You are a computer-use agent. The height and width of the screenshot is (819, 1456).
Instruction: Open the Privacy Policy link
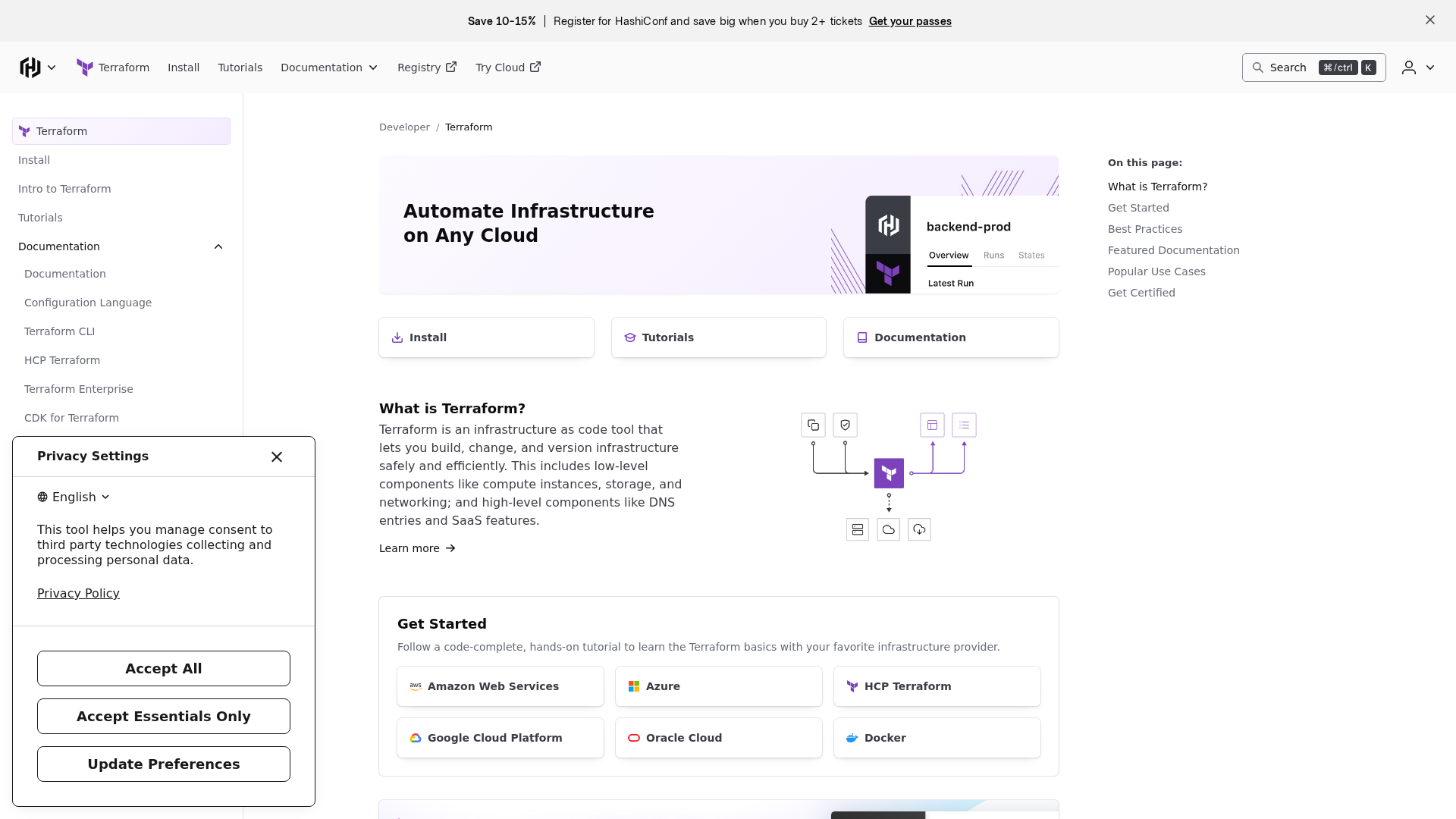coord(78,593)
